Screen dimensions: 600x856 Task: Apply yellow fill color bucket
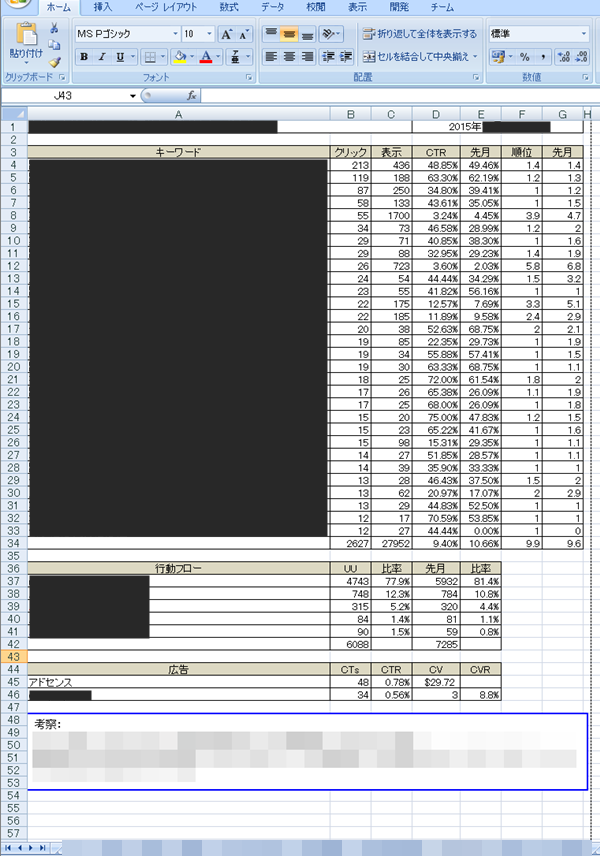180,57
